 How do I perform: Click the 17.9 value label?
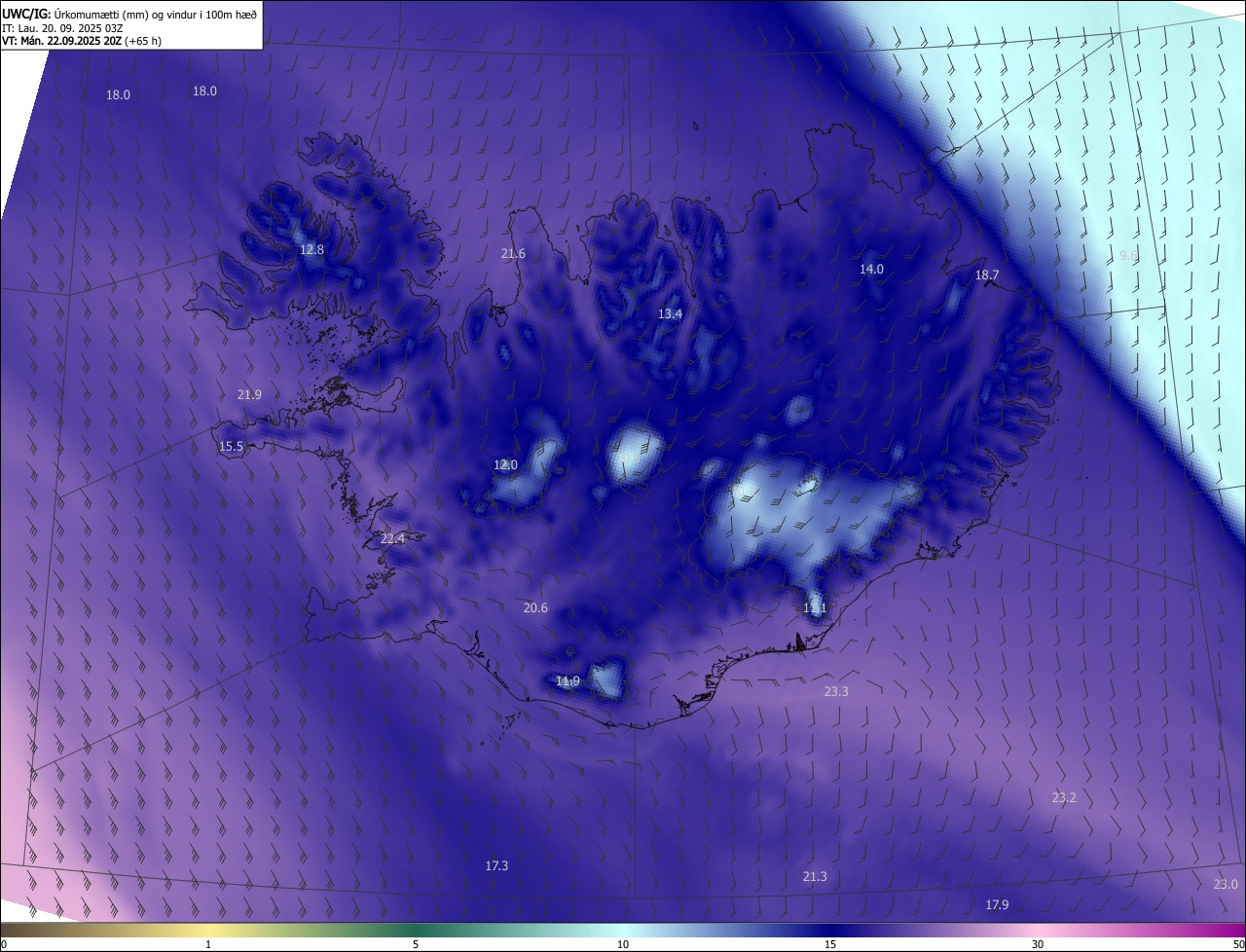(997, 905)
